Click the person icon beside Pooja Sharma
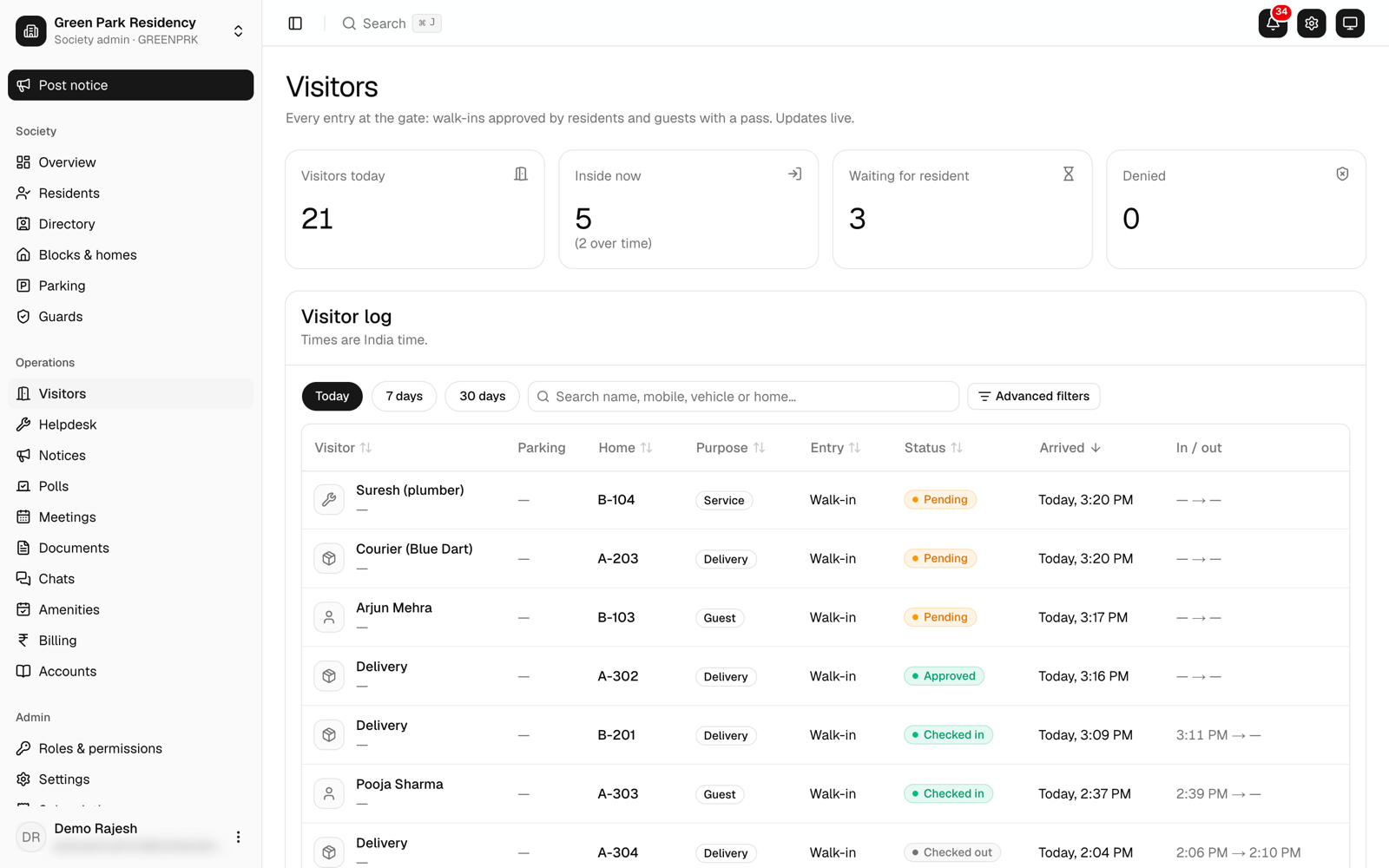 [329, 793]
